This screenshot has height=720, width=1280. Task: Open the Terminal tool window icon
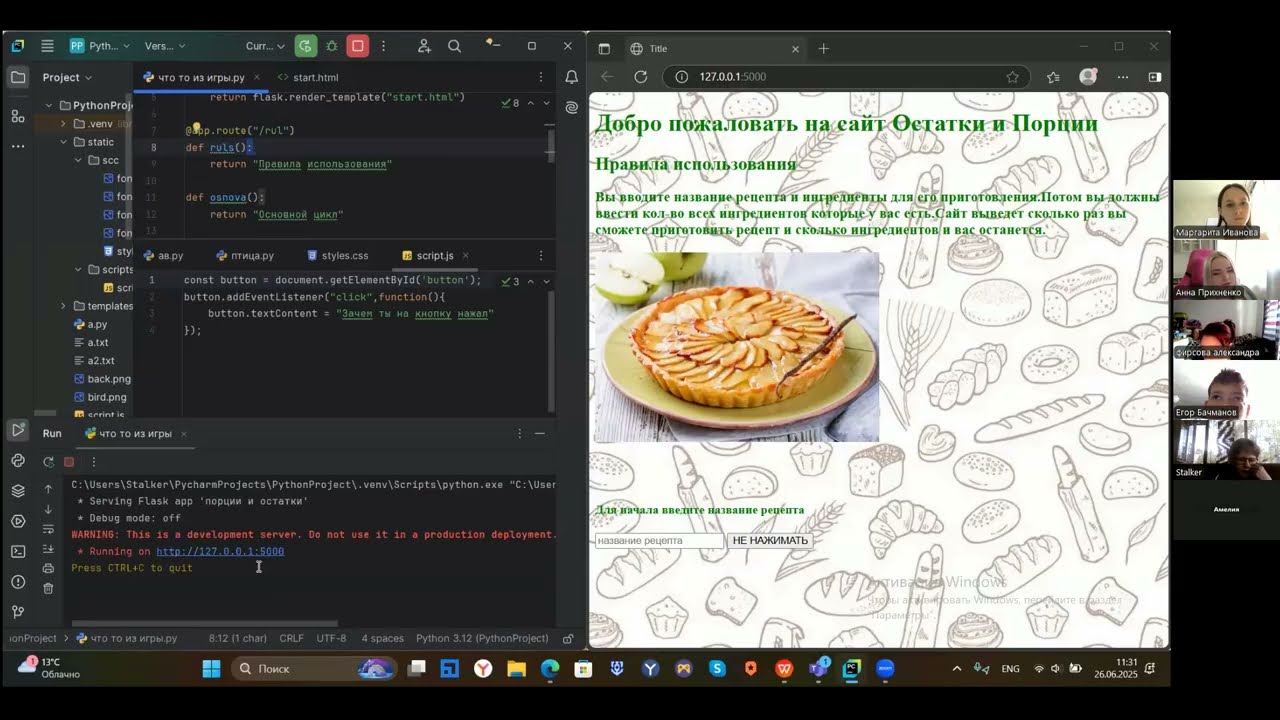[x=18, y=551]
